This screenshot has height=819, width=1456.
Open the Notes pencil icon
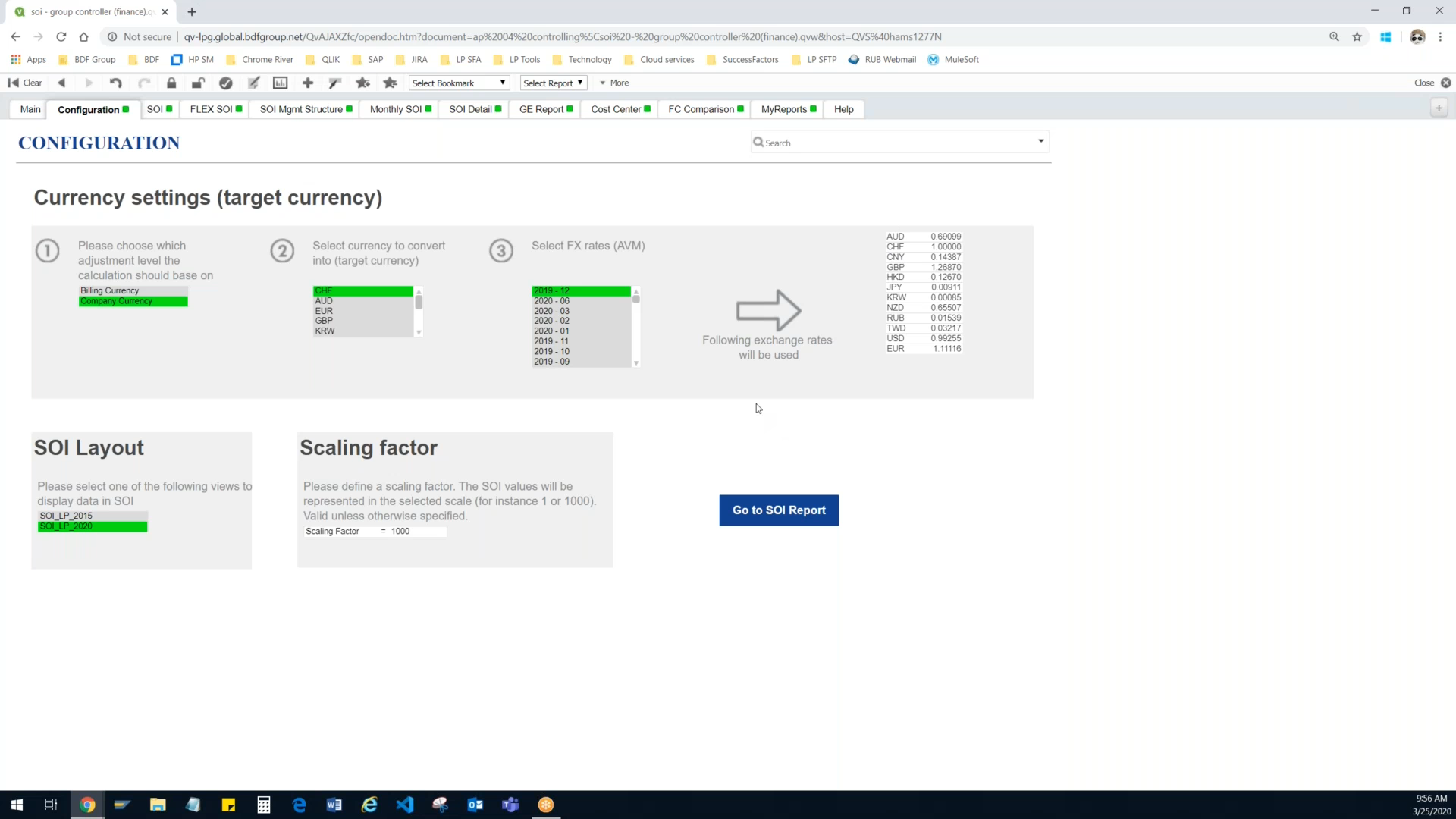coord(253,83)
